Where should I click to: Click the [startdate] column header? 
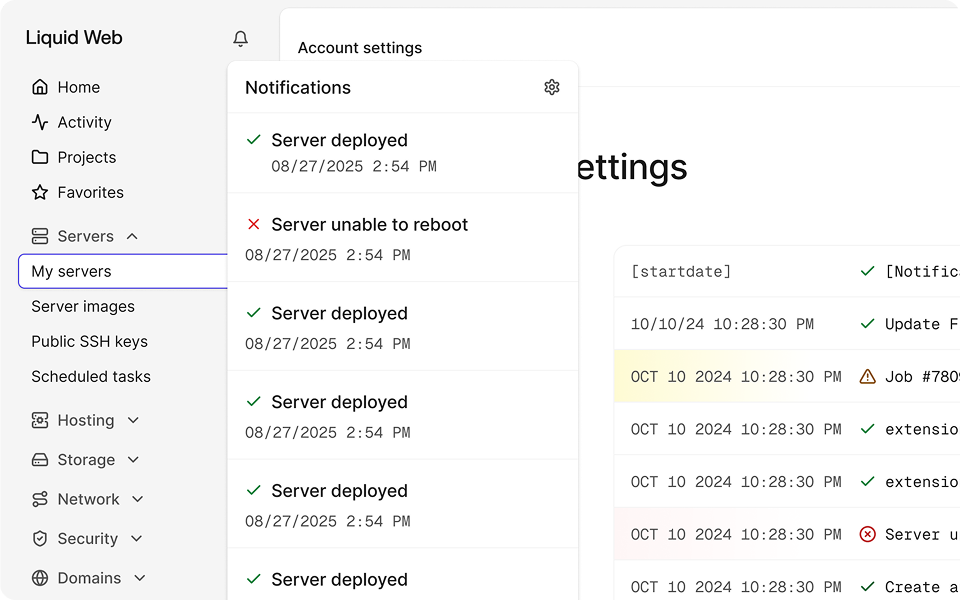[x=681, y=271]
